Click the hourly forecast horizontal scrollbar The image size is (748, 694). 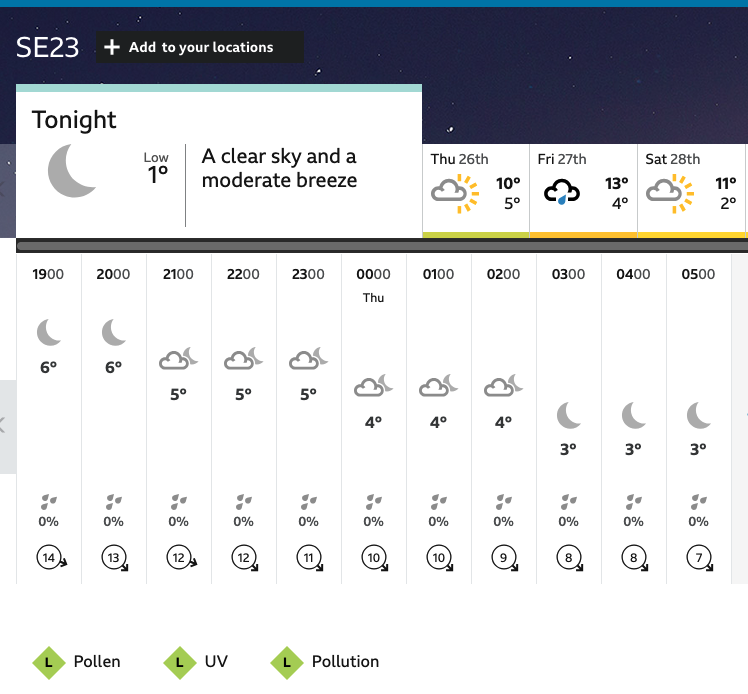(x=380, y=246)
